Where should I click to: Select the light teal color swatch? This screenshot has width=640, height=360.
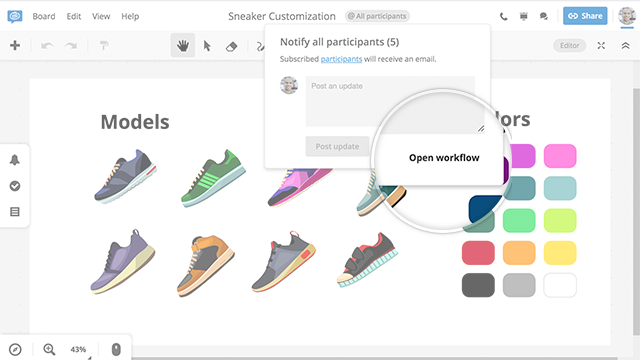[x=560, y=188]
